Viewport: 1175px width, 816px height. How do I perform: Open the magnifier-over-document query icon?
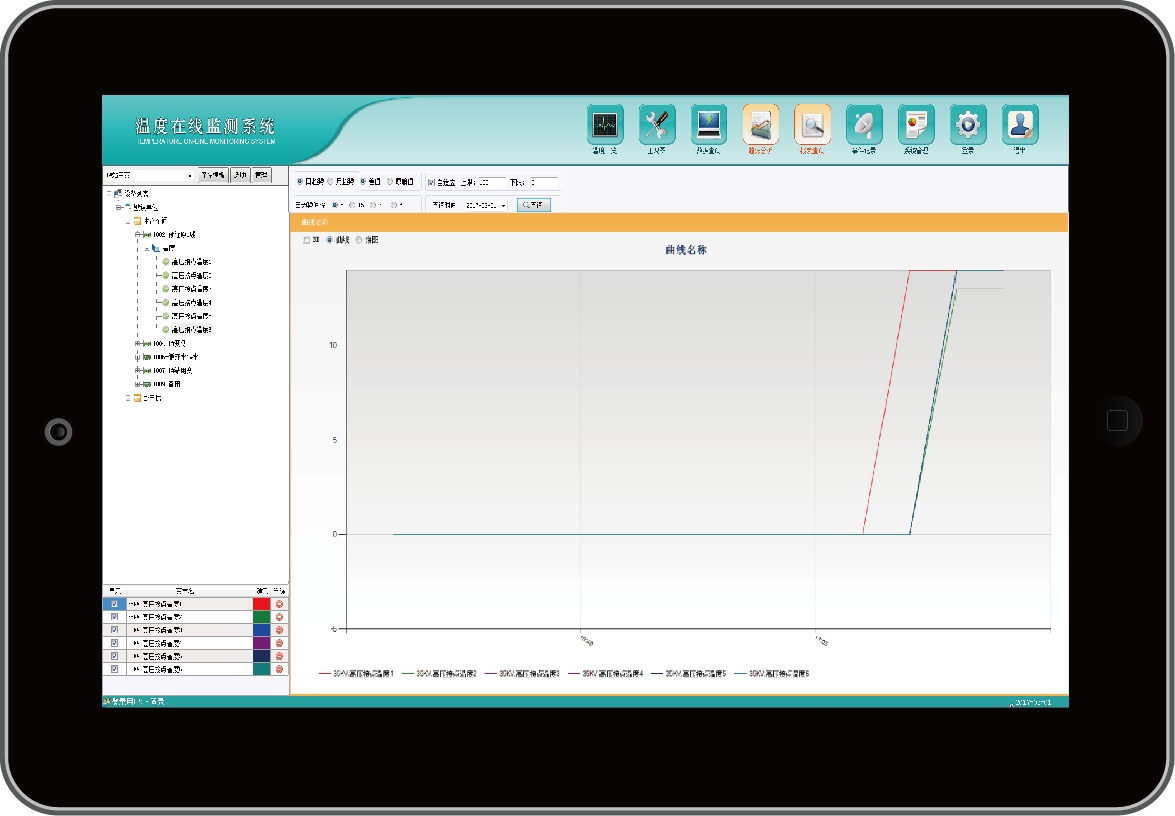812,124
